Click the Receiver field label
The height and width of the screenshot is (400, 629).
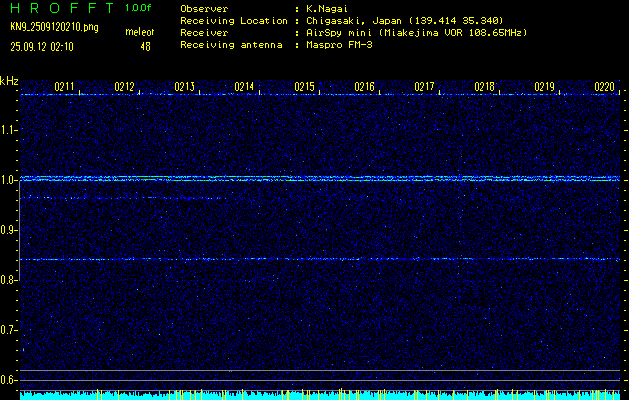click(x=204, y=33)
